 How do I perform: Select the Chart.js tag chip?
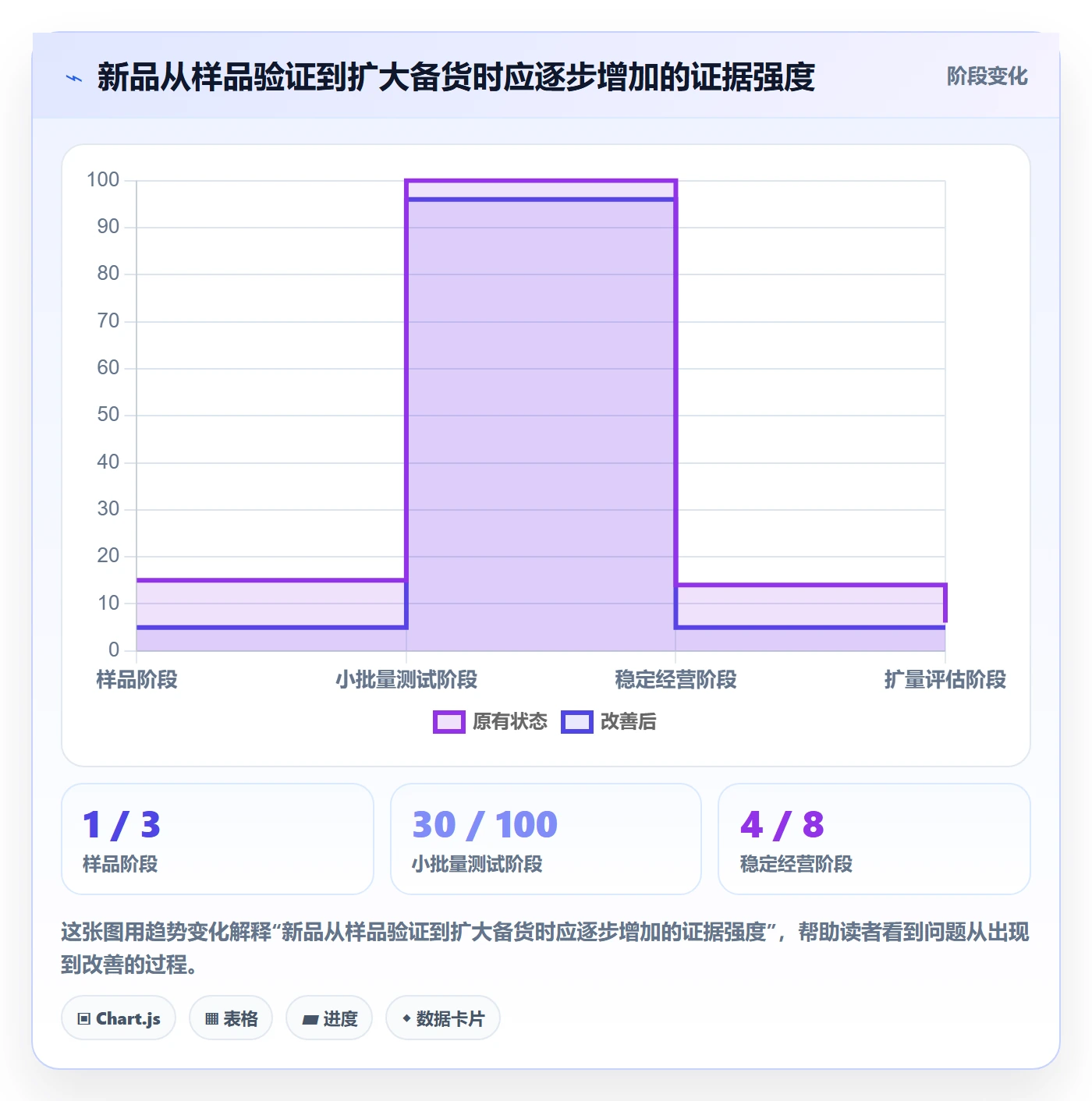pyautogui.click(x=119, y=1018)
